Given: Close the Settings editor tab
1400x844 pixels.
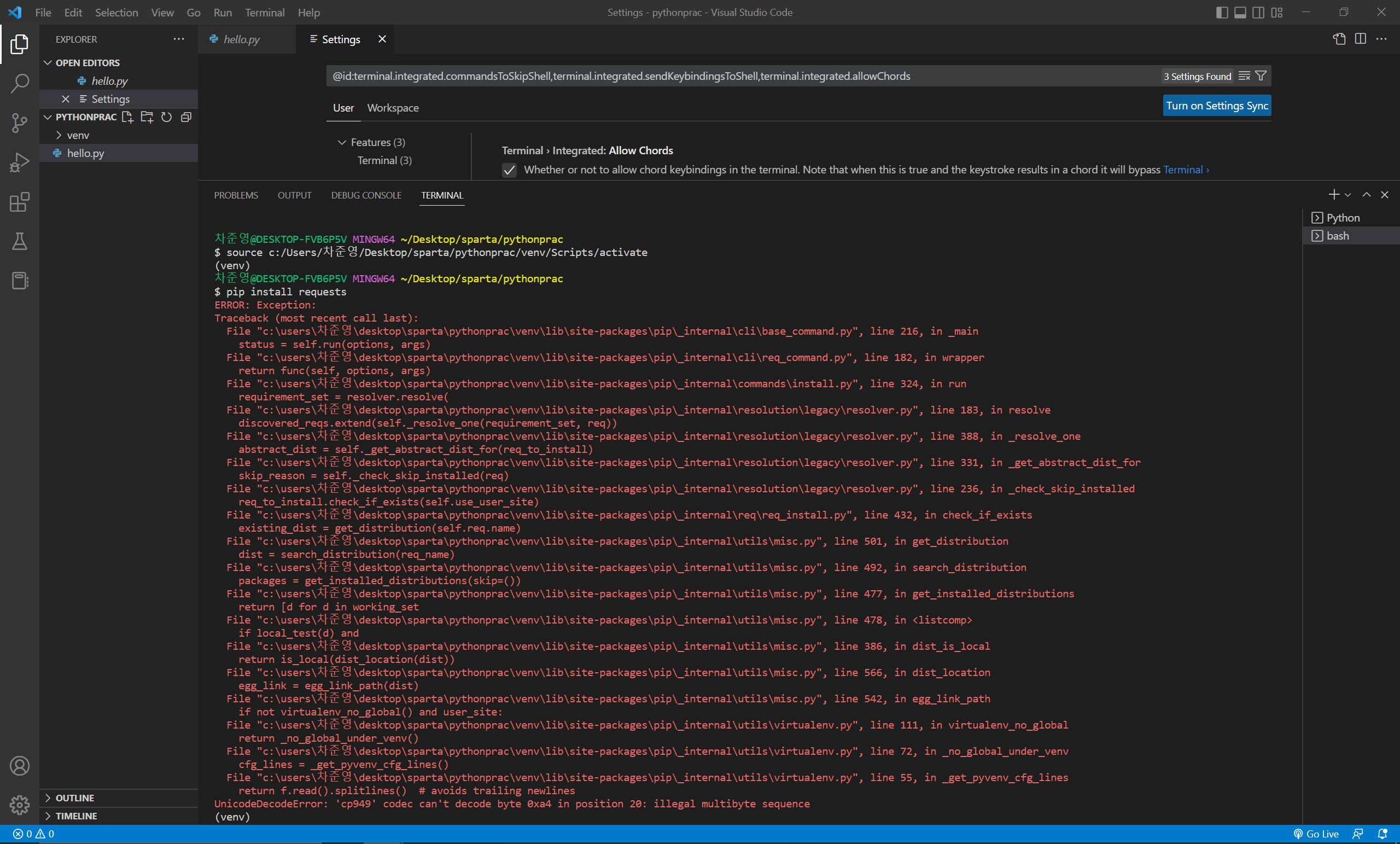Looking at the screenshot, I should coord(382,39).
